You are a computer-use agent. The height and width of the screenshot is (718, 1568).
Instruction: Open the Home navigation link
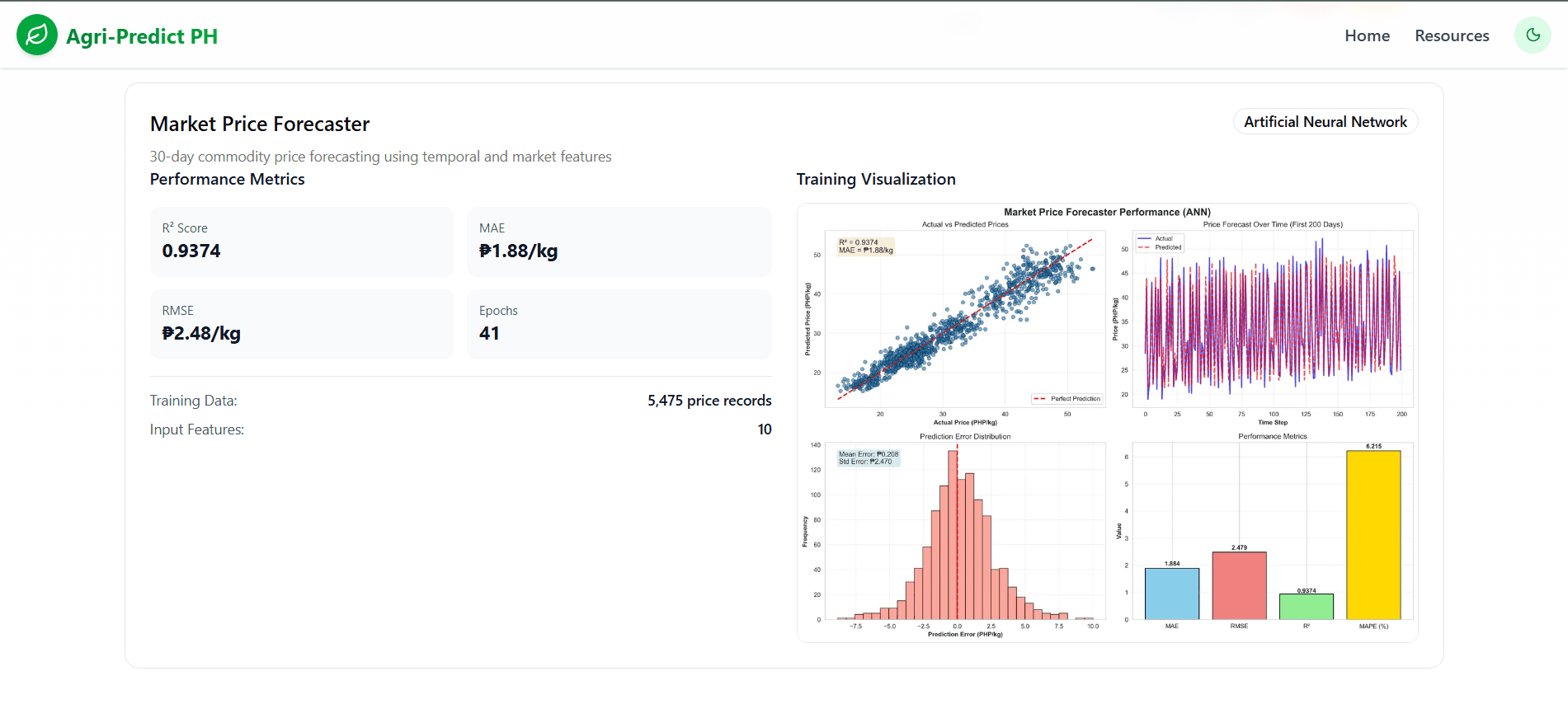(x=1367, y=35)
